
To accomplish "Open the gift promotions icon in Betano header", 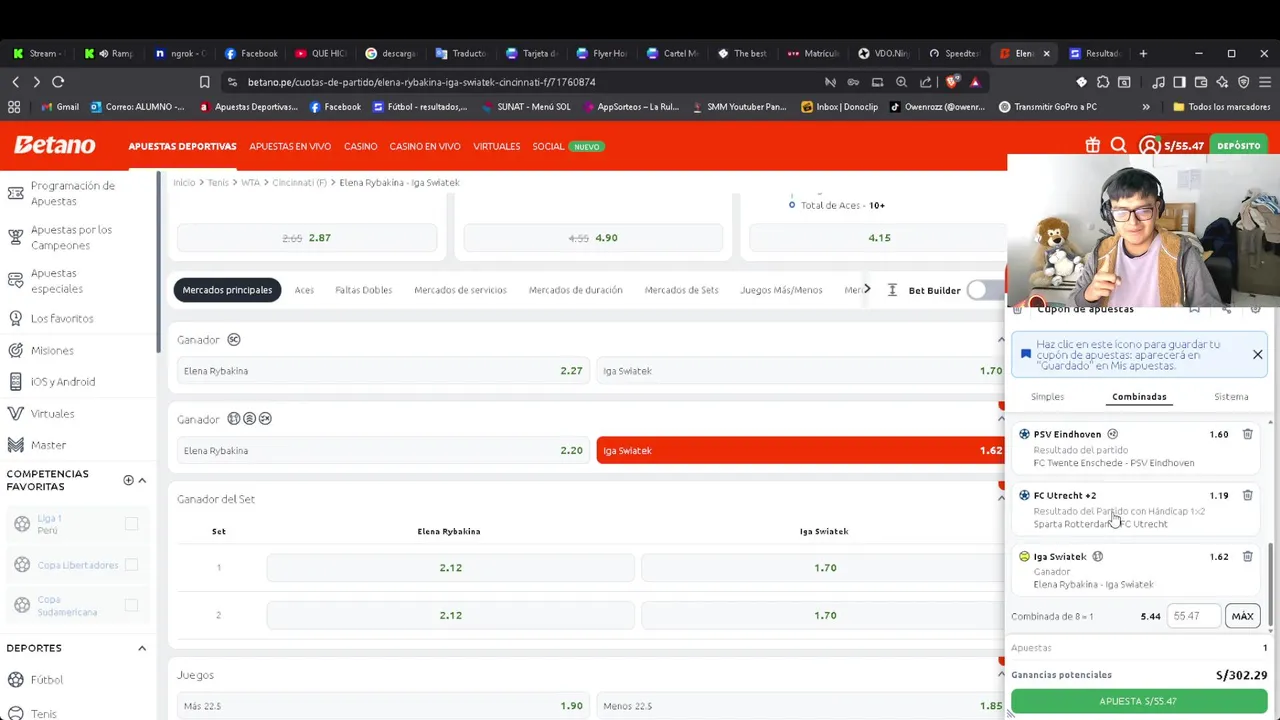I will pos(1093,146).
